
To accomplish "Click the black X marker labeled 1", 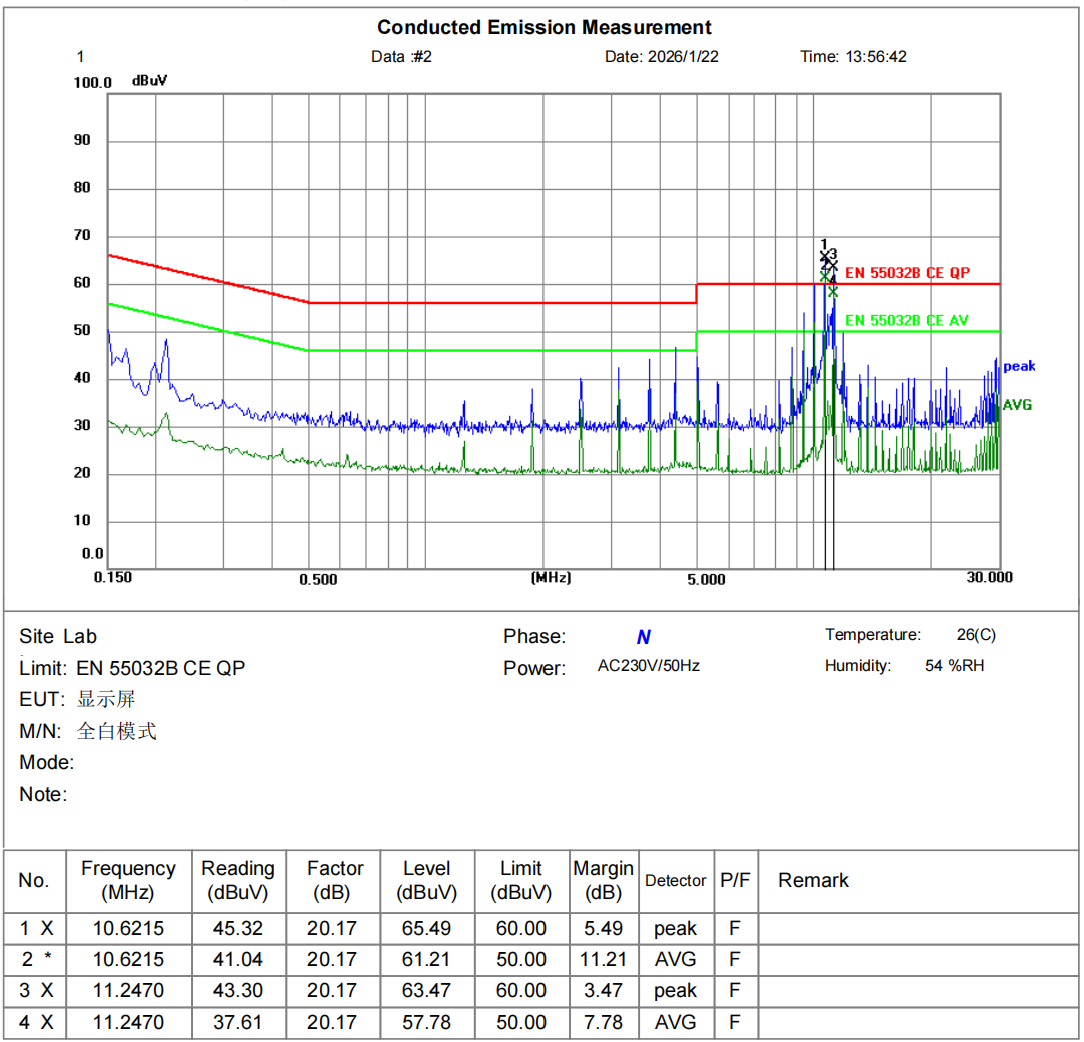I will click(x=825, y=258).
